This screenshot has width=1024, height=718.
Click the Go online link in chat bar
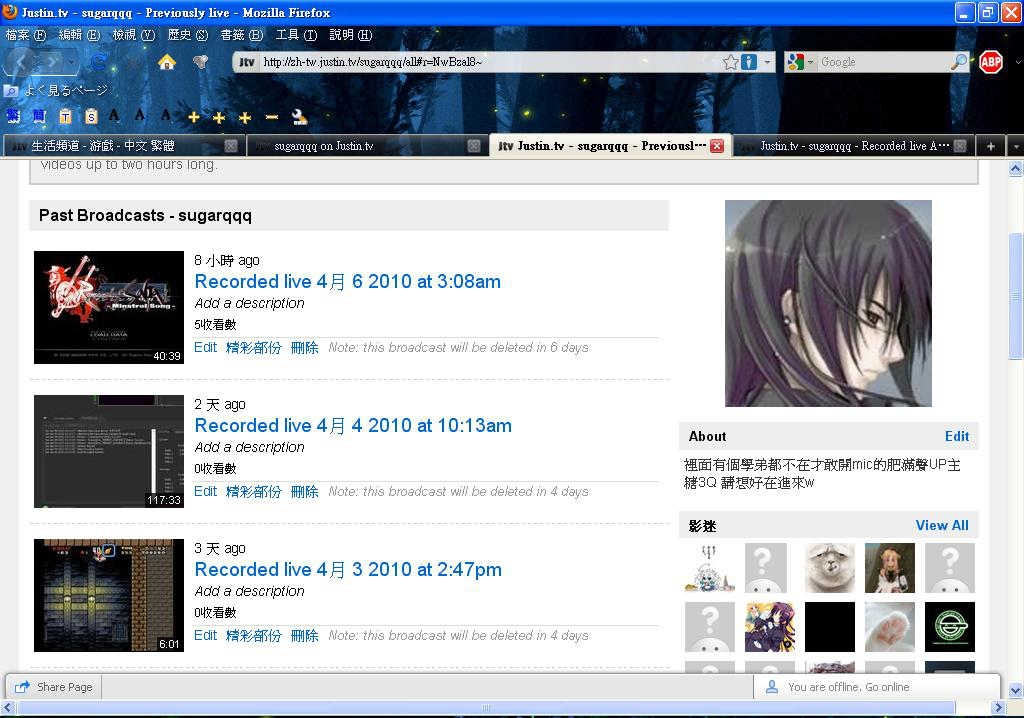coord(887,687)
